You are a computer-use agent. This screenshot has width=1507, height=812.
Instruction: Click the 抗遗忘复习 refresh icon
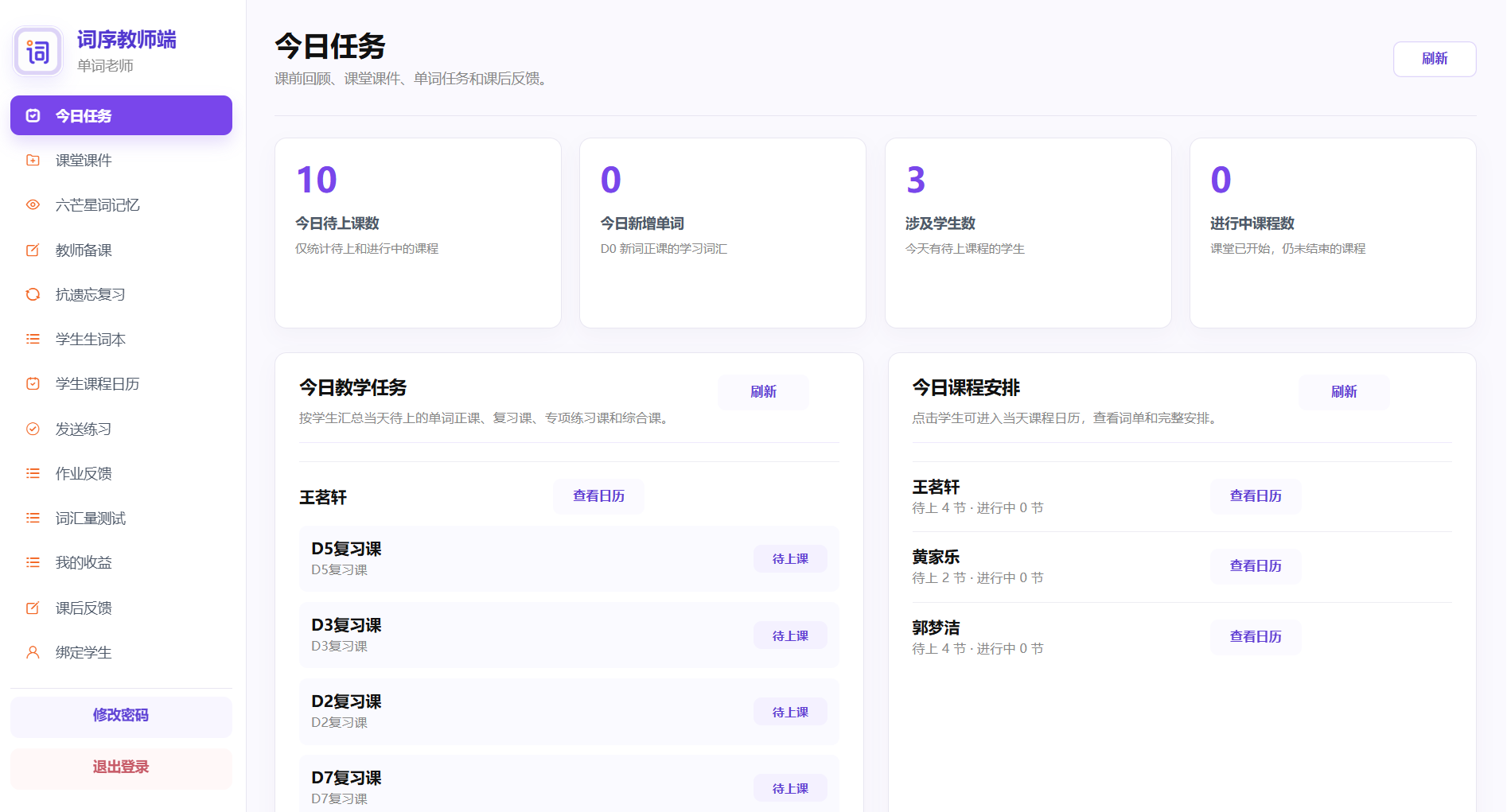[x=33, y=294]
